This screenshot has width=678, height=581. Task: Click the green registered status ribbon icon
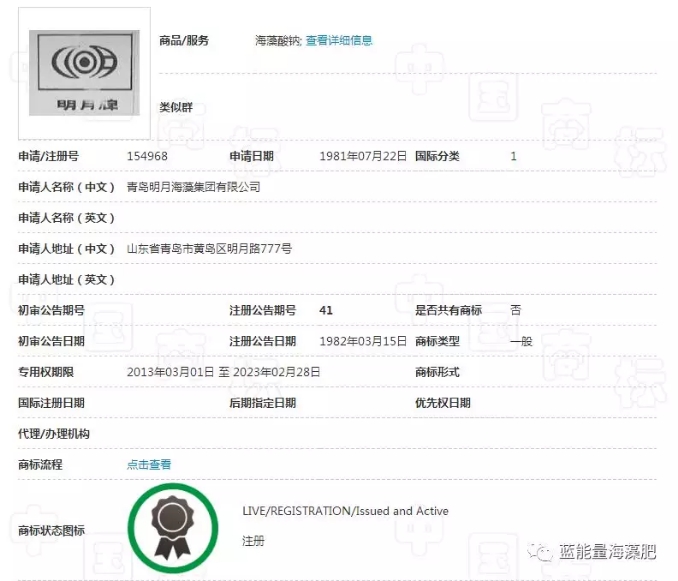pos(173,528)
